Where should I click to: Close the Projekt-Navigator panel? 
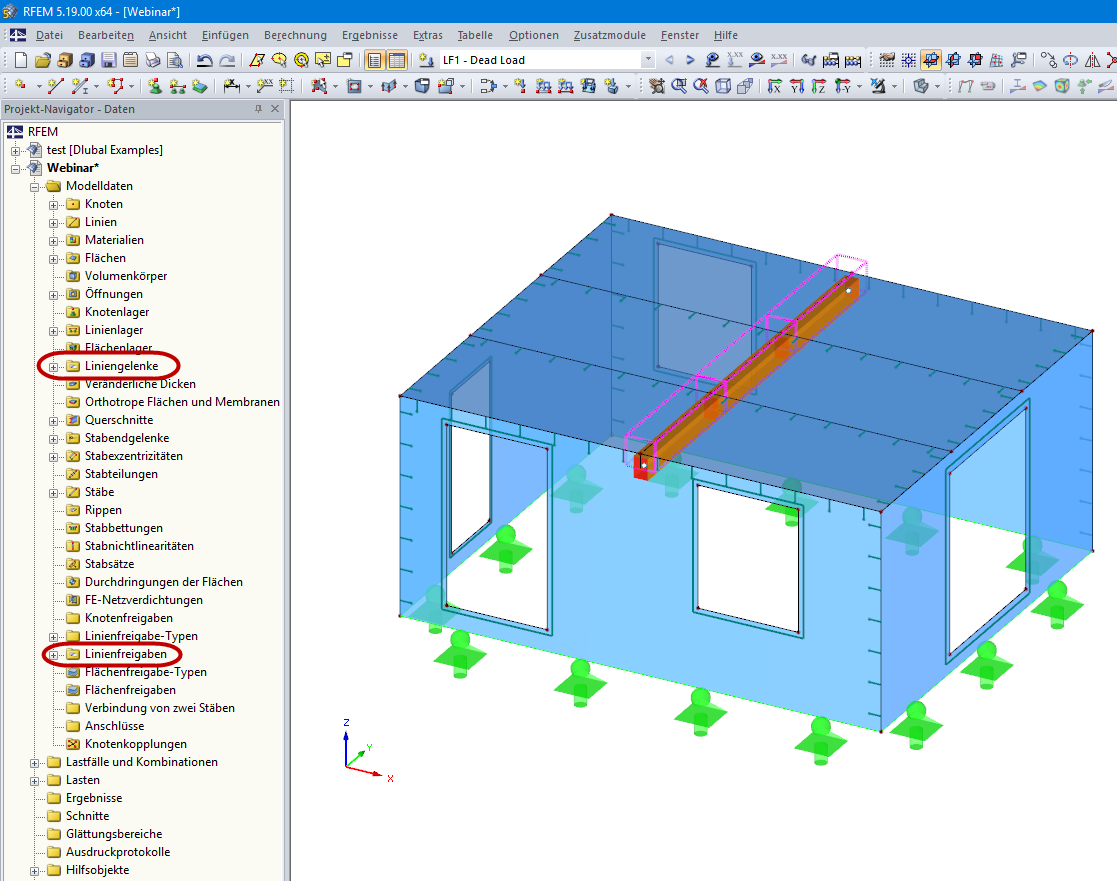pos(275,109)
